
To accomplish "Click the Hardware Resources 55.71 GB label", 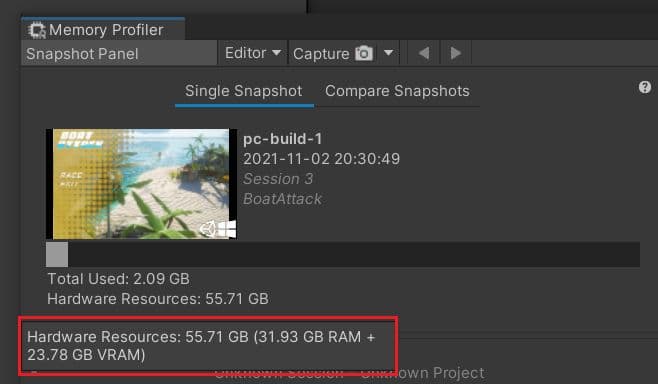I will pyautogui.click(x=158, y=299).
